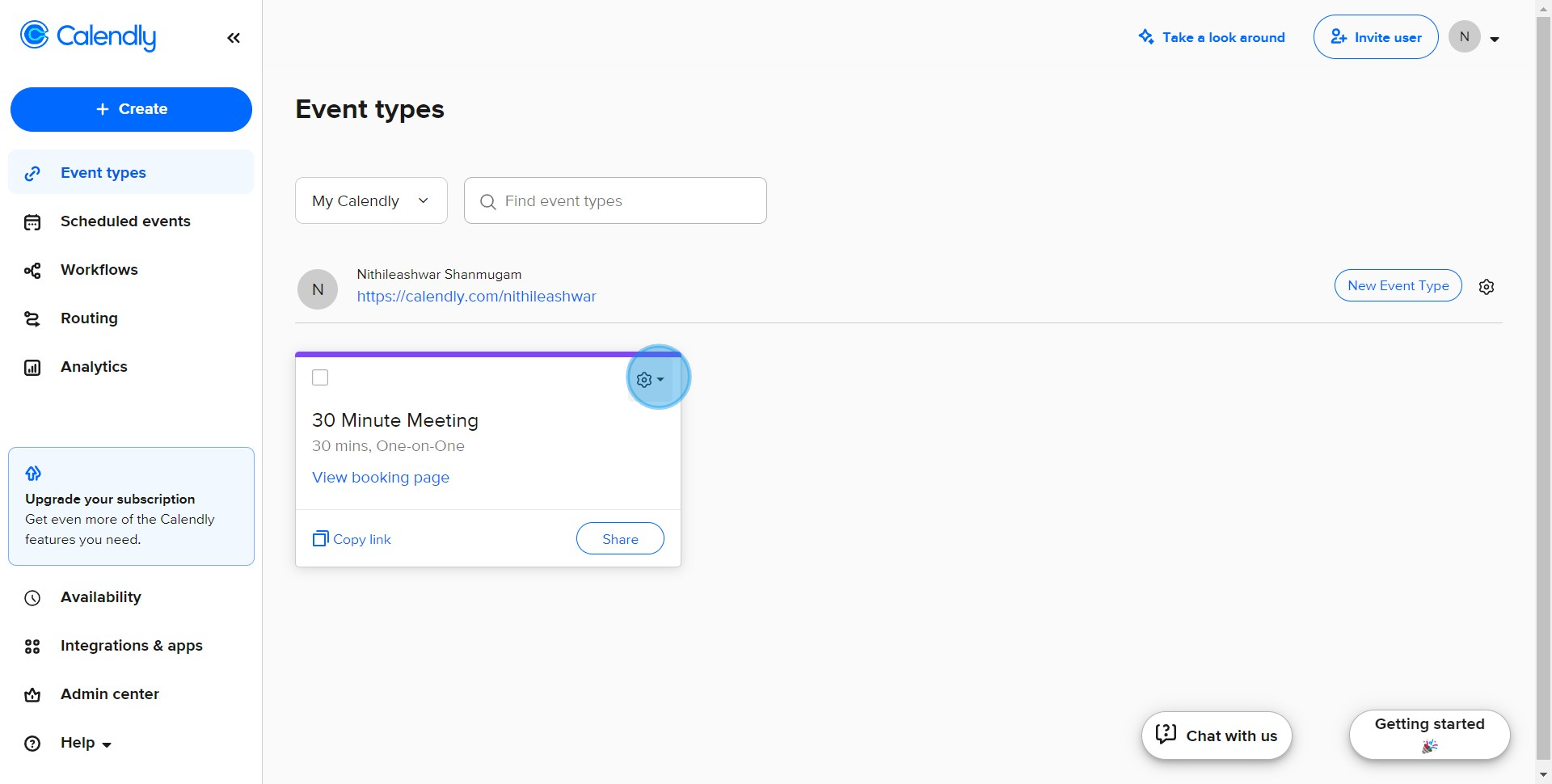Click the New Event Type button
1552x784 pixels.
click(1398, 285)
